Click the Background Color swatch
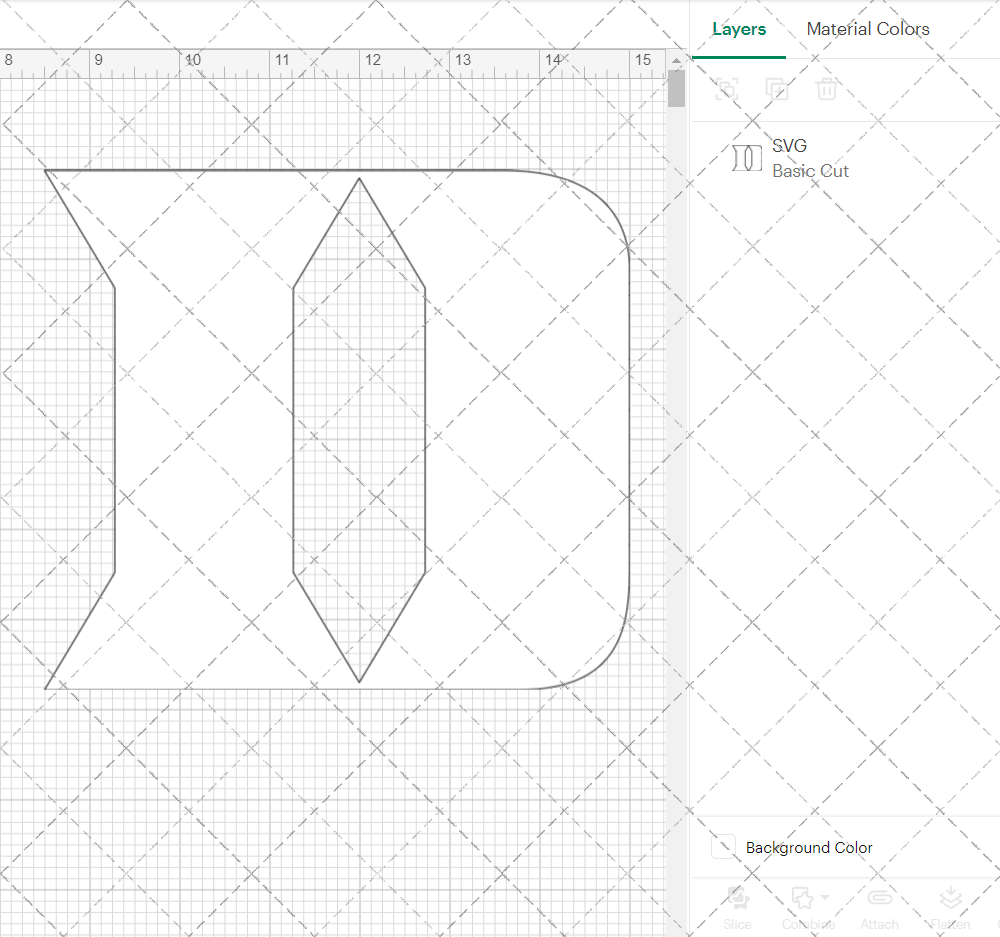Image resolution: width=1000 pixels, height=937 pixels. 723,846
